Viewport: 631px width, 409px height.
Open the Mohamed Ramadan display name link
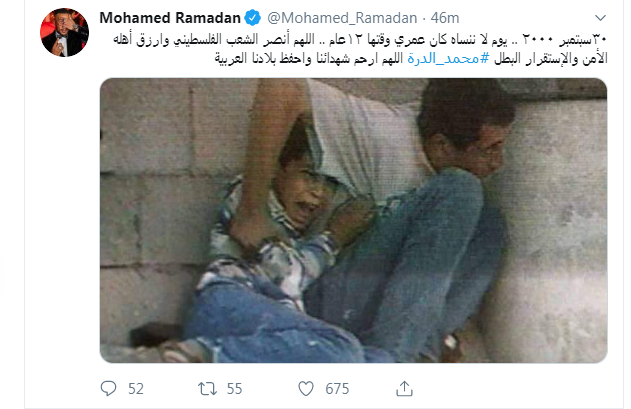[x=170, y=18]
